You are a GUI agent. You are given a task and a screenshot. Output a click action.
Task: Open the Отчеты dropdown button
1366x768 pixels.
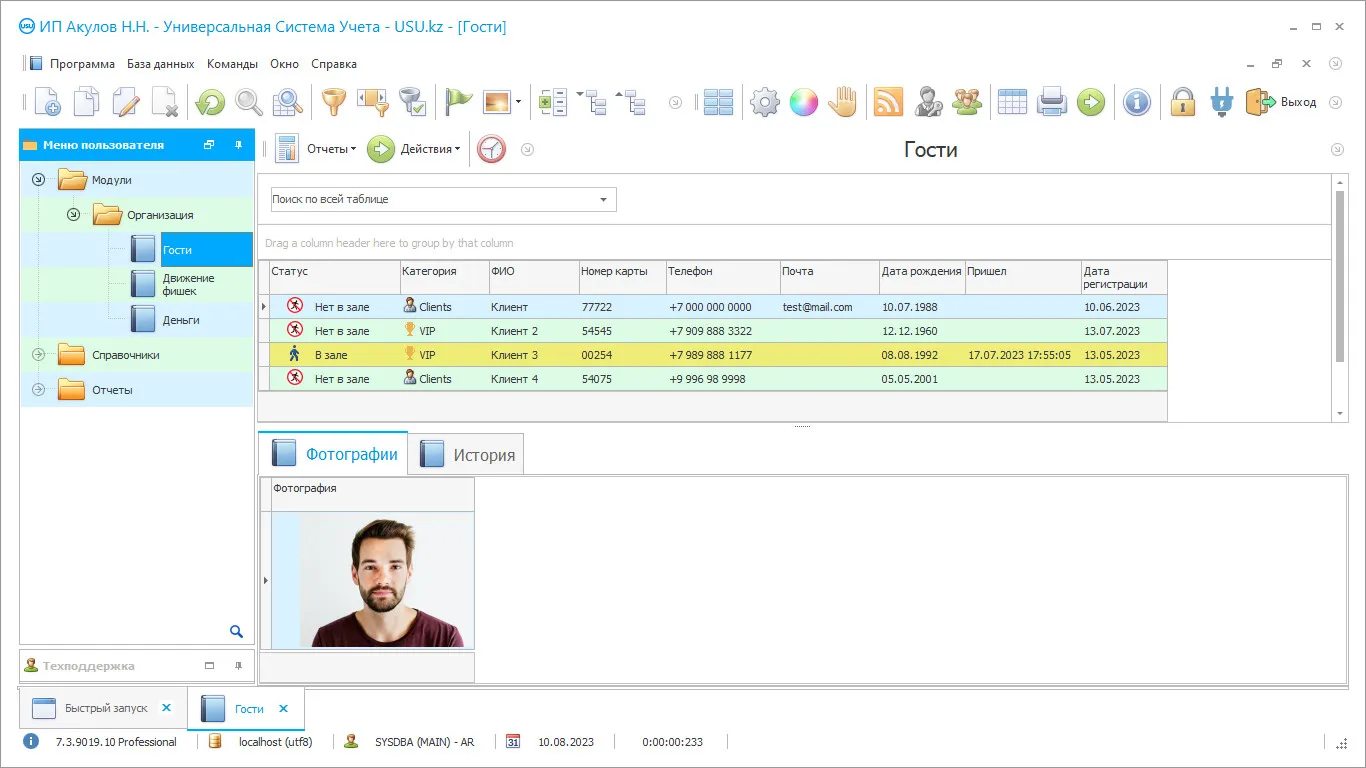[x=316, y=149]
